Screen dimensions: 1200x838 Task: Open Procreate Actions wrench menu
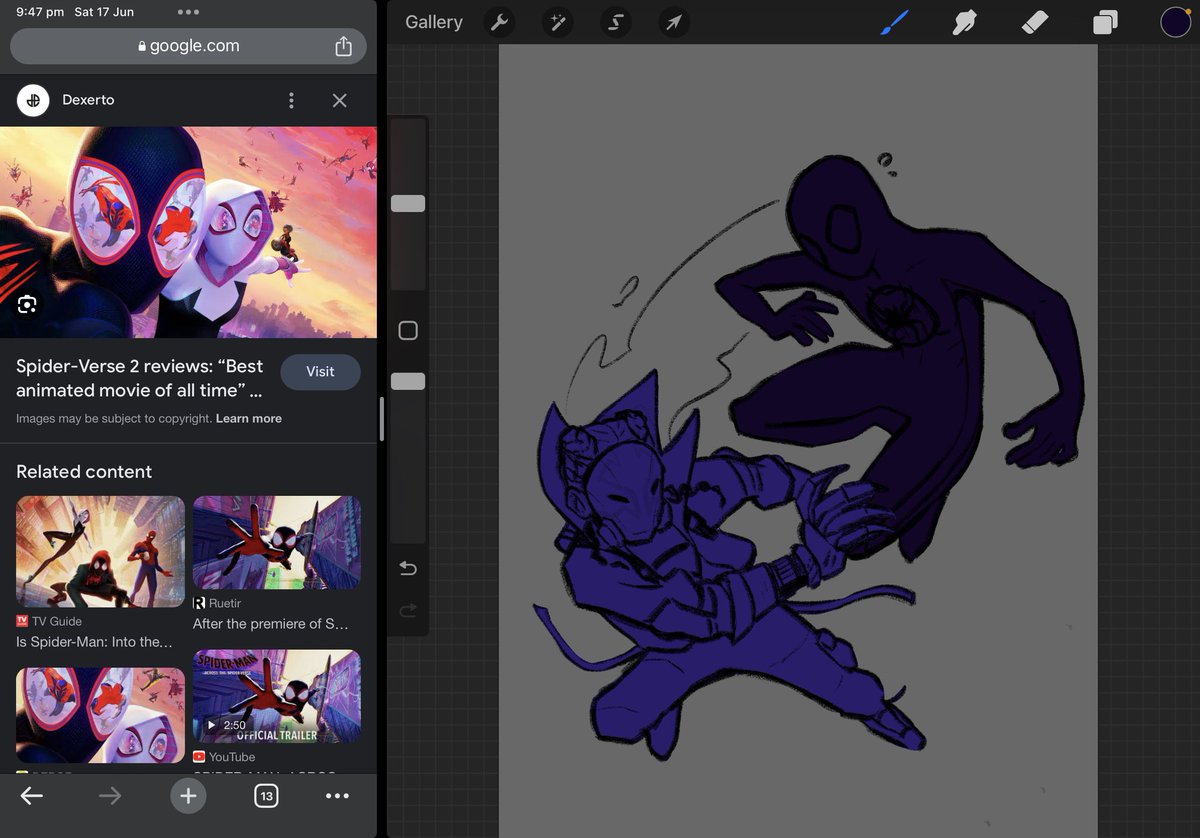point(498,22)
